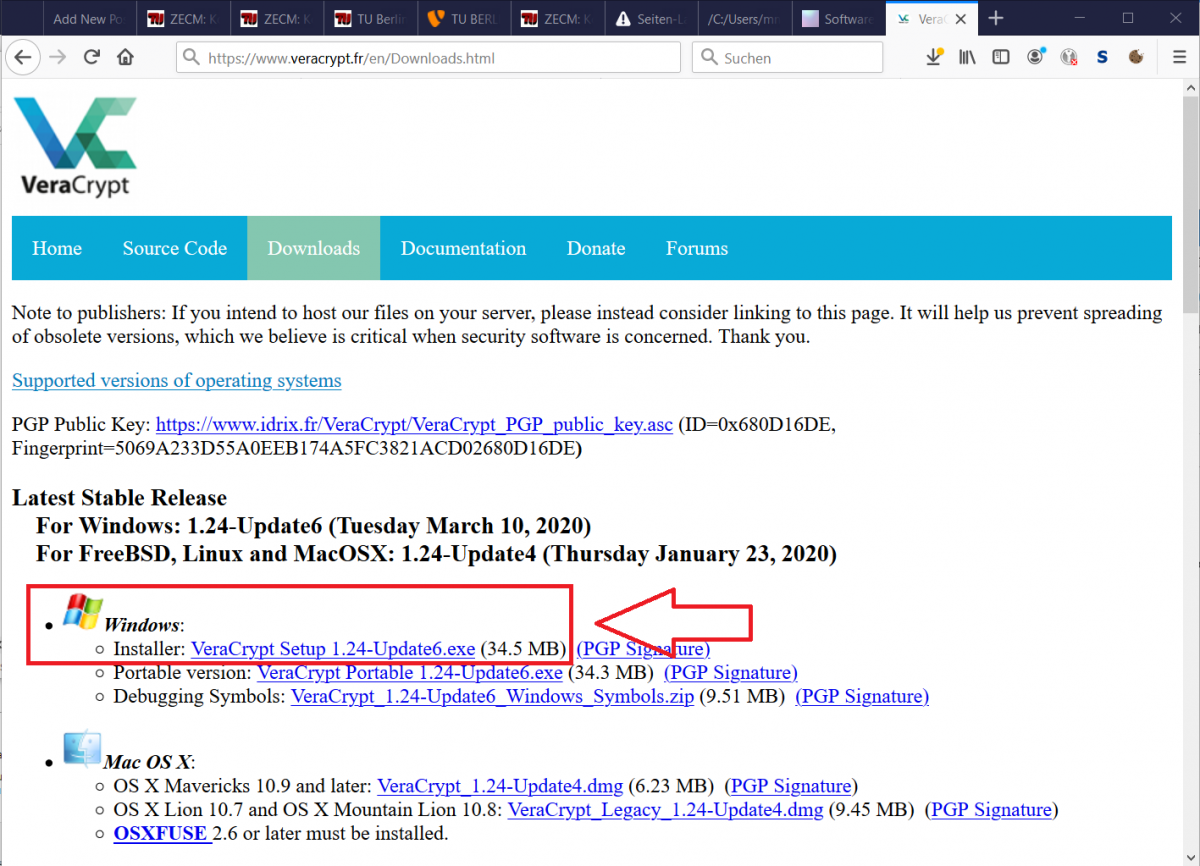Switch to the Software tab

point(838,19)
